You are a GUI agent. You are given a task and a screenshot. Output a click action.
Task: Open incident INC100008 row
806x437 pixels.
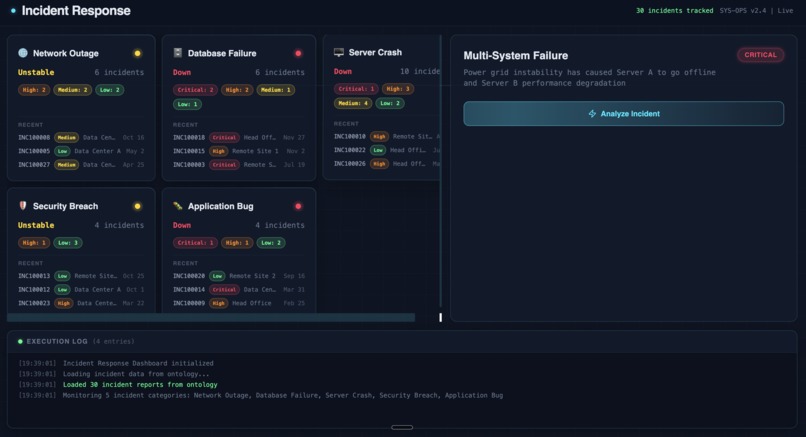(81, 138)
